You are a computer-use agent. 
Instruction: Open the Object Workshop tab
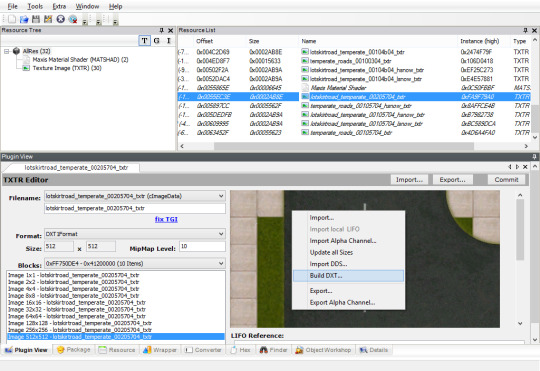coord(323,350)
